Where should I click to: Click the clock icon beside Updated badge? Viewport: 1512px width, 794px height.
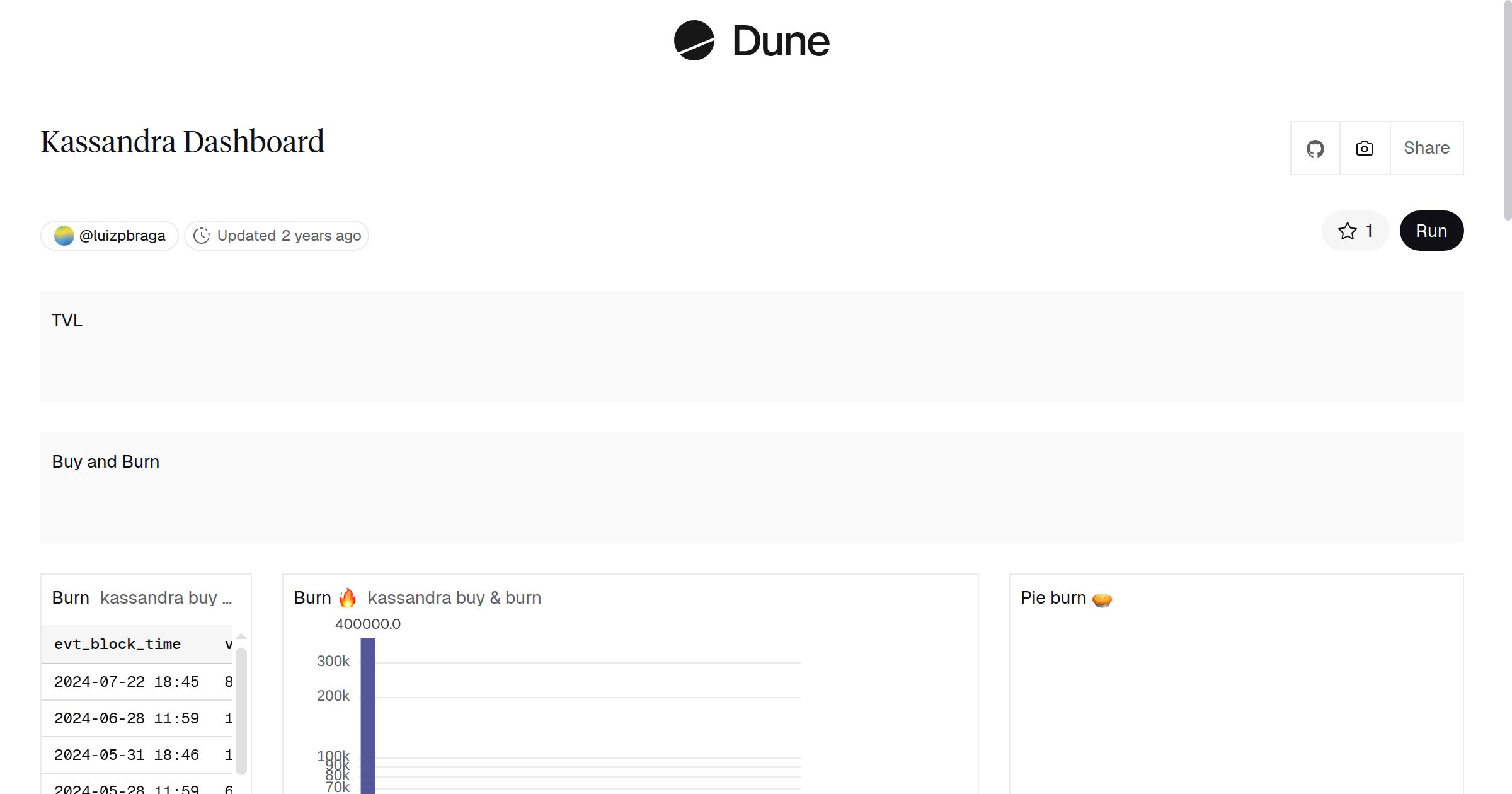[201, 235]
